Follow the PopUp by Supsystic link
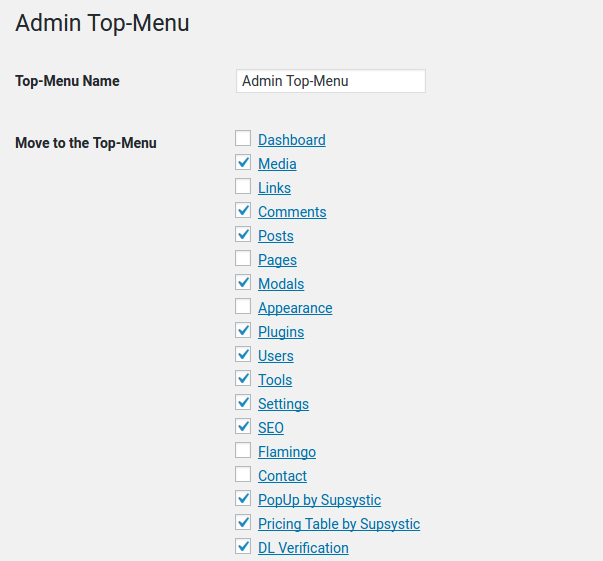 click(x=320, y=500)
